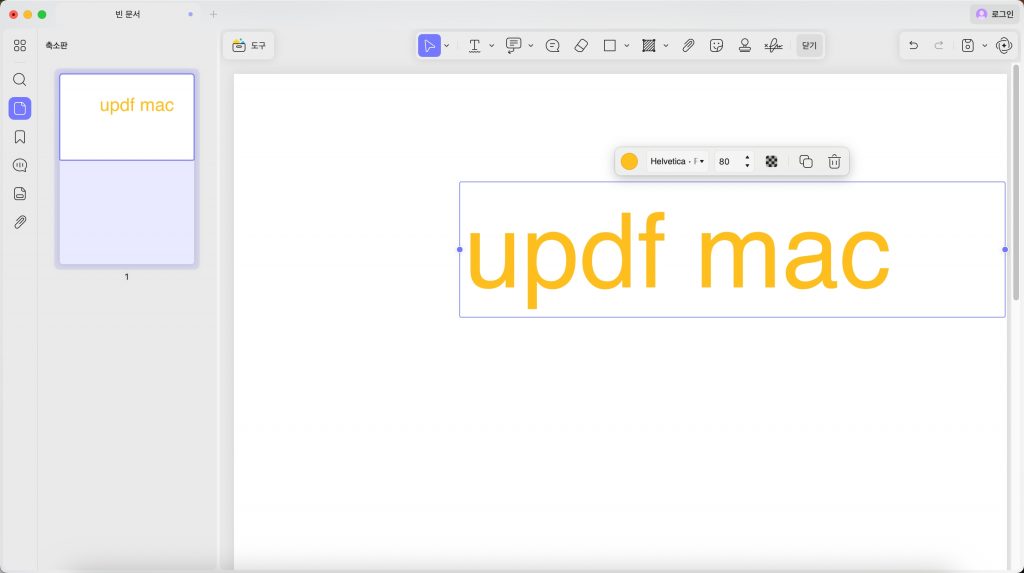Screen dimensions: 1024x573
Task: Switch to the 빈 문서 tab
Action: pyautogui.click(x=127, y=14)
